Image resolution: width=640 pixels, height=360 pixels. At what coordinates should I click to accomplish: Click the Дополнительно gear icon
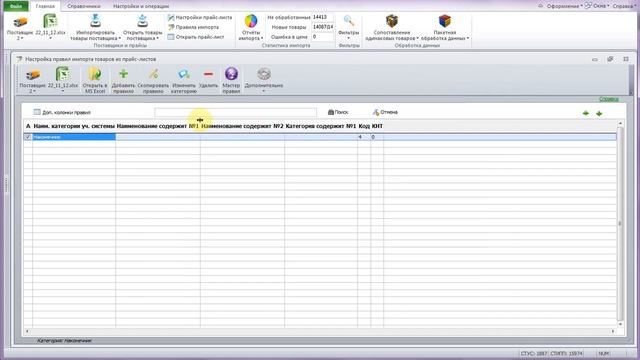264,74
